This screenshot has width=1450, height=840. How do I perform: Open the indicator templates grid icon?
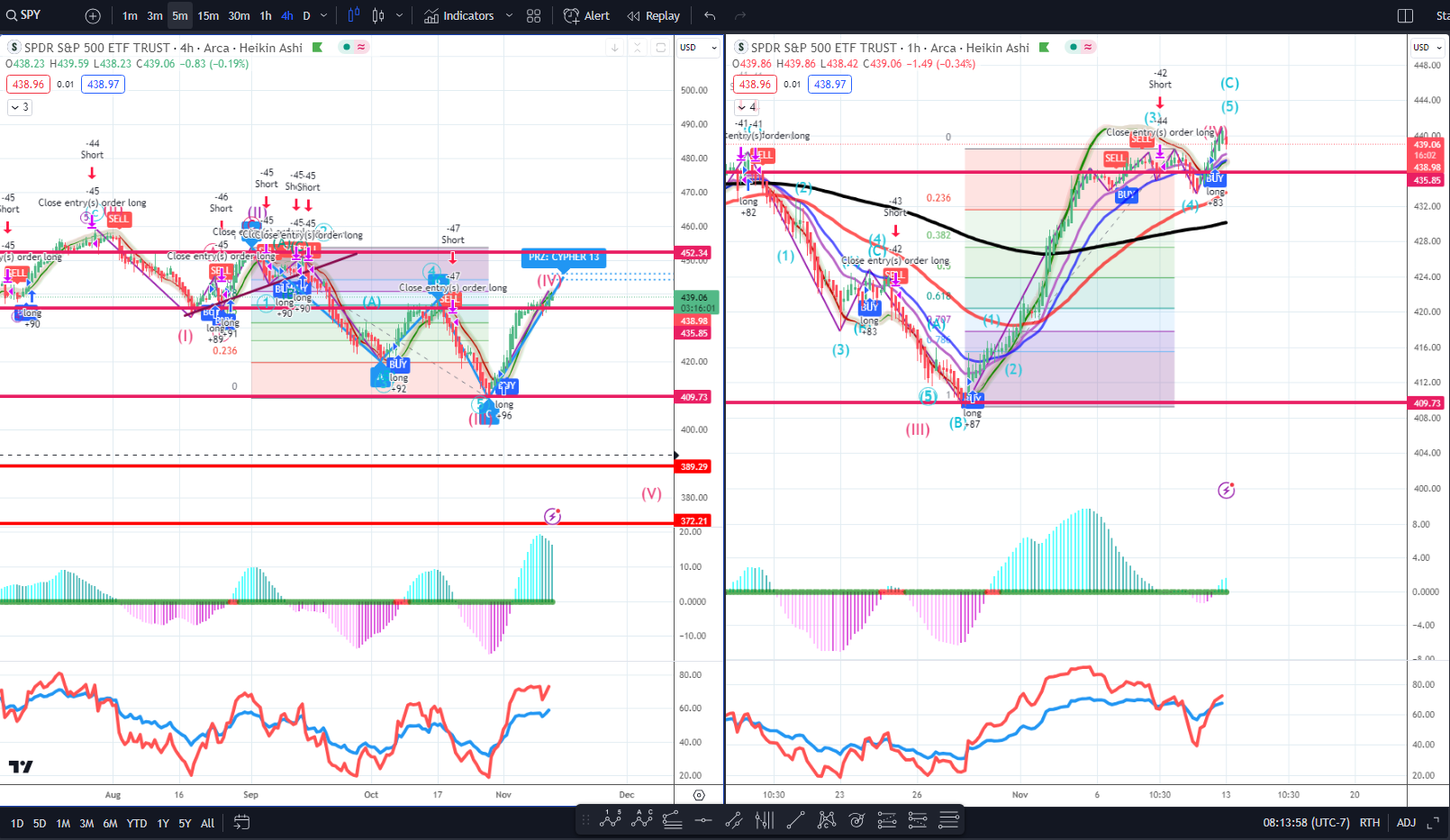pyautogui.click(x=534, y=16)
